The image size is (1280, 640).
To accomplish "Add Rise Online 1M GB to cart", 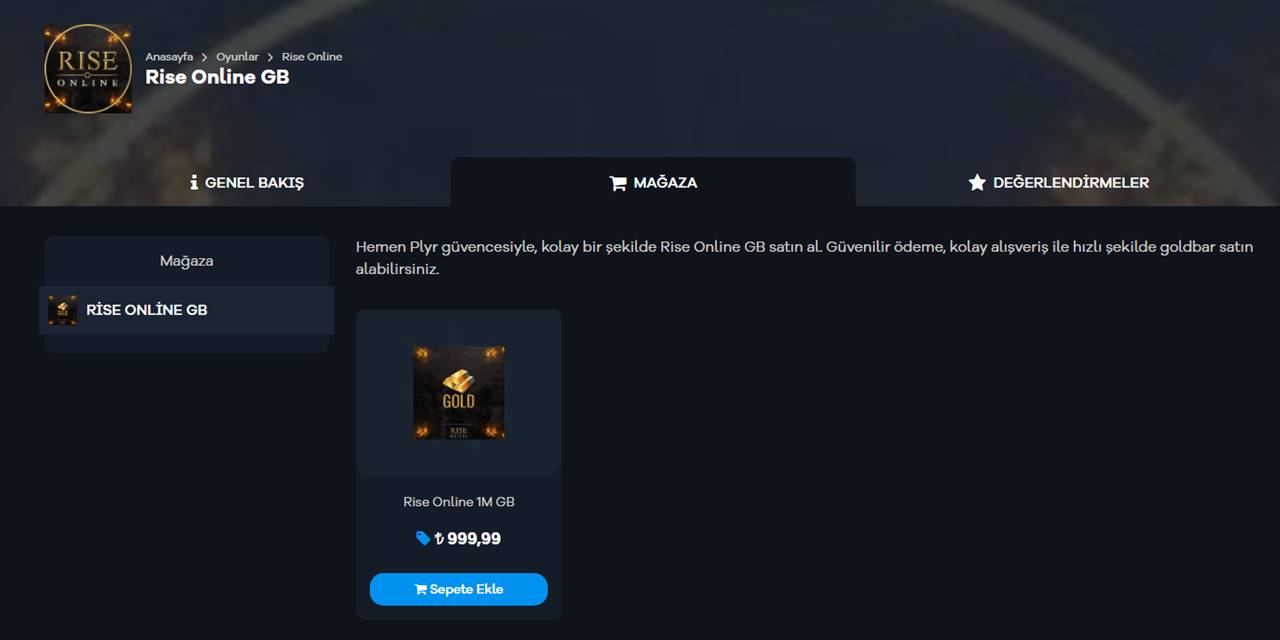I will click(459, 589).
